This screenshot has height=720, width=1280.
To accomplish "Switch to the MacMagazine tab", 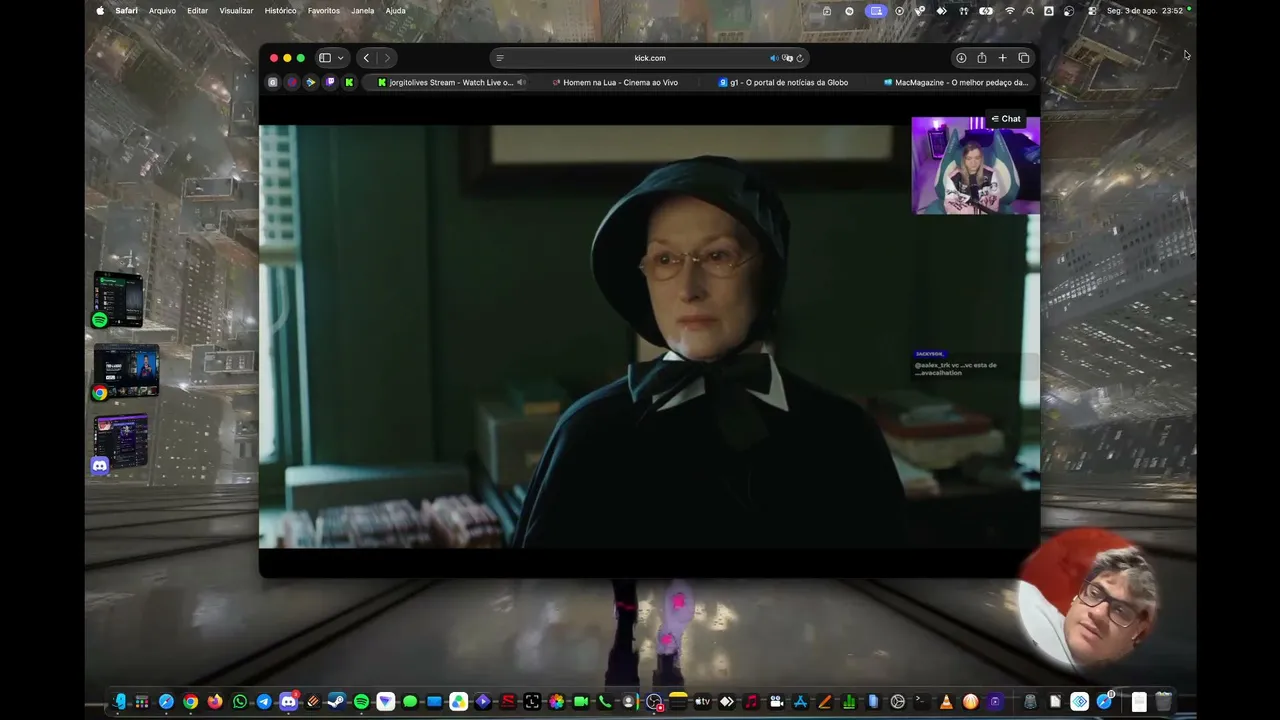I will point(955,82).
